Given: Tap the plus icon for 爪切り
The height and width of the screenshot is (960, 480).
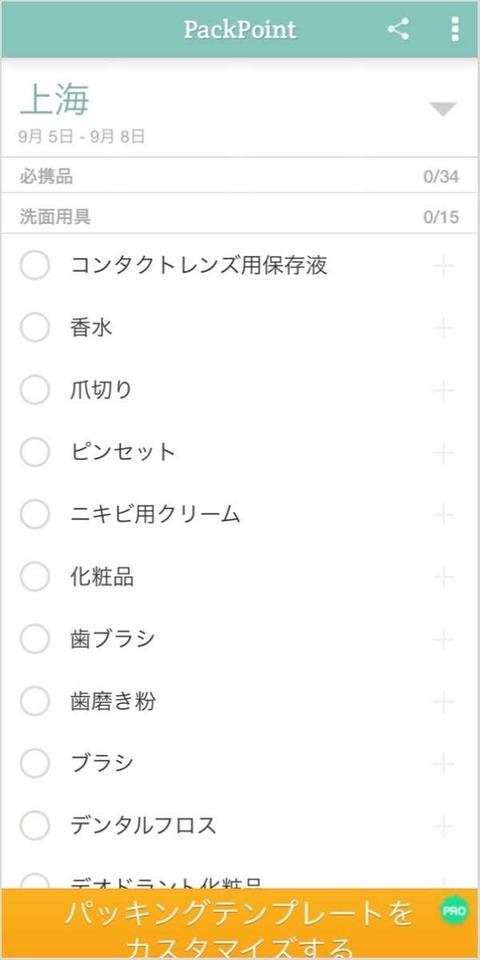Looking at the screenshot, I should [443, 391].
